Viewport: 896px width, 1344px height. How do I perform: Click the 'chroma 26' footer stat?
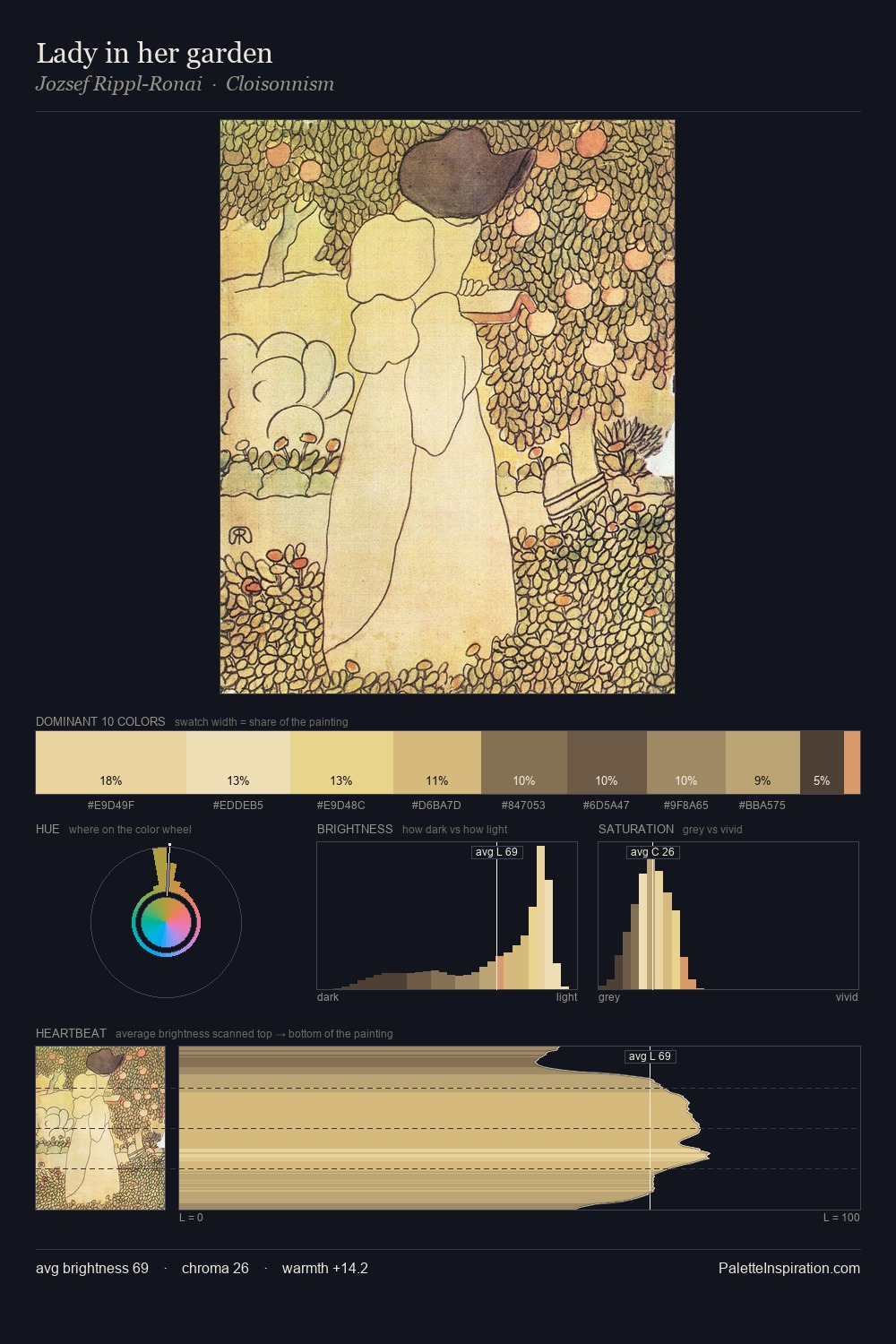tap(215, 1268)
